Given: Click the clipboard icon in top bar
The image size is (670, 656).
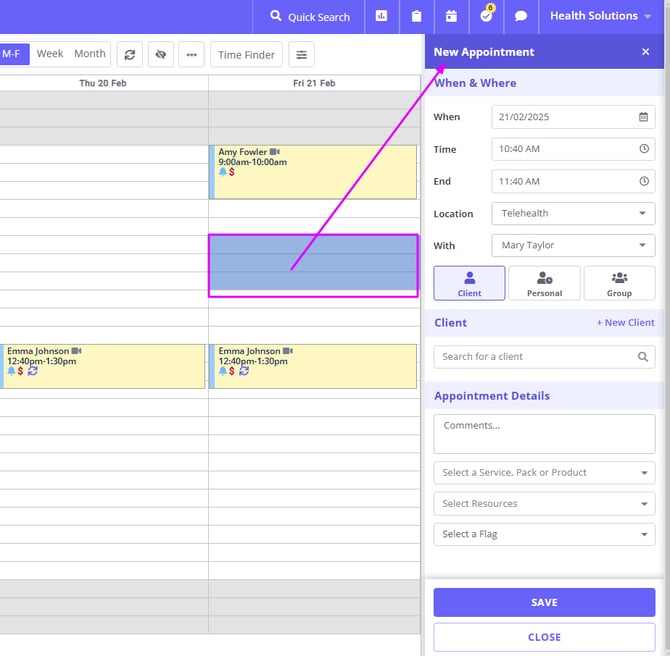Looking at the screenshot, I should pos(416,16).
